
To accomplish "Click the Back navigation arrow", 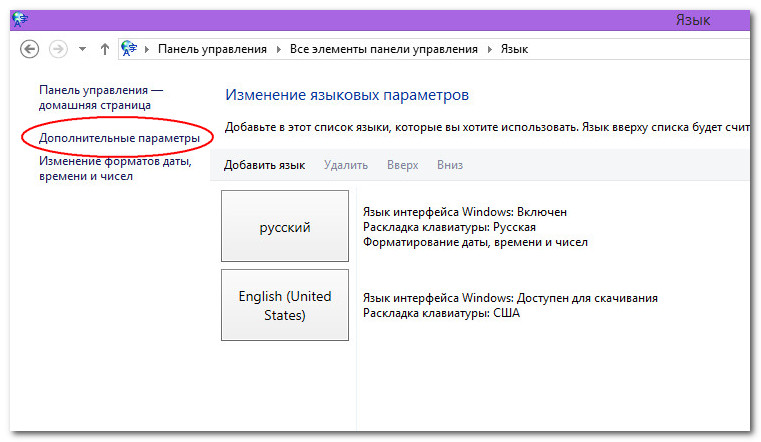I will (x=30, y=49).
